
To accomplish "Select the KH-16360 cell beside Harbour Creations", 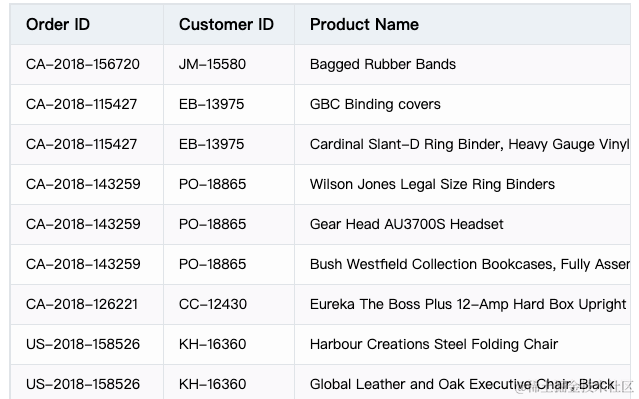I will [x=229, y=344].
